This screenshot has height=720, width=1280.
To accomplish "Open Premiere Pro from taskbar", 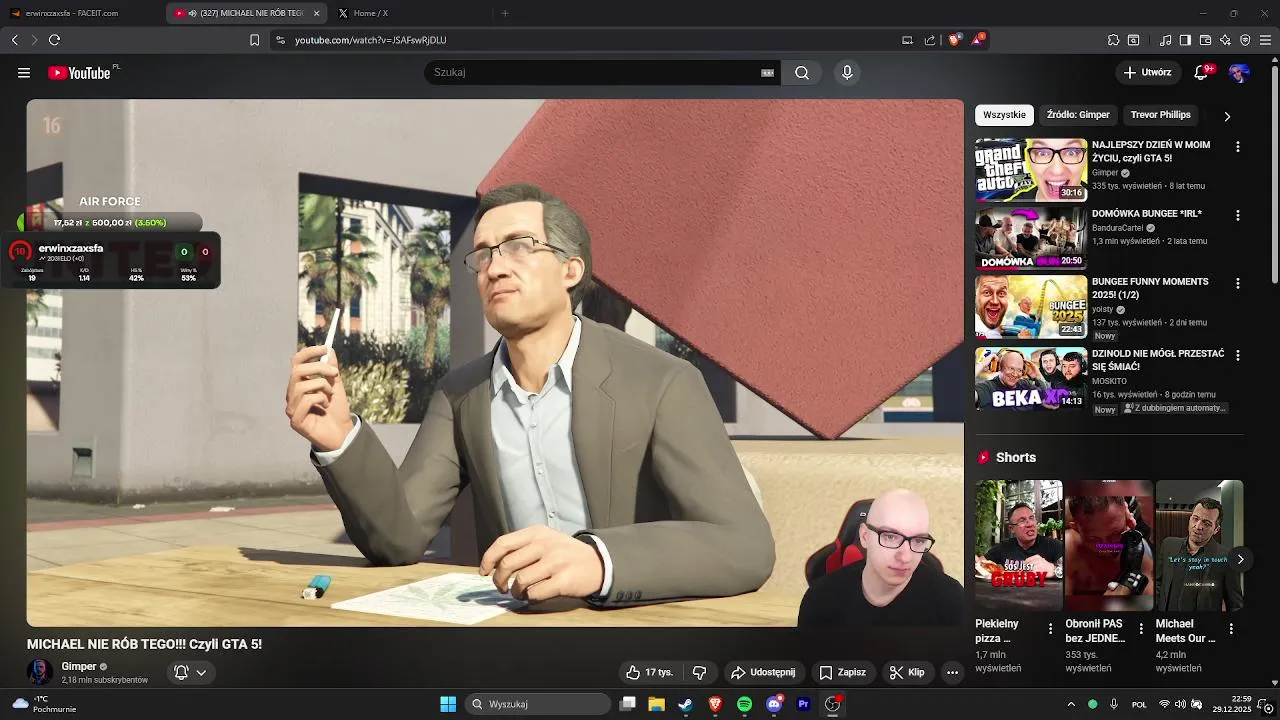I will [x=803, y=704].
